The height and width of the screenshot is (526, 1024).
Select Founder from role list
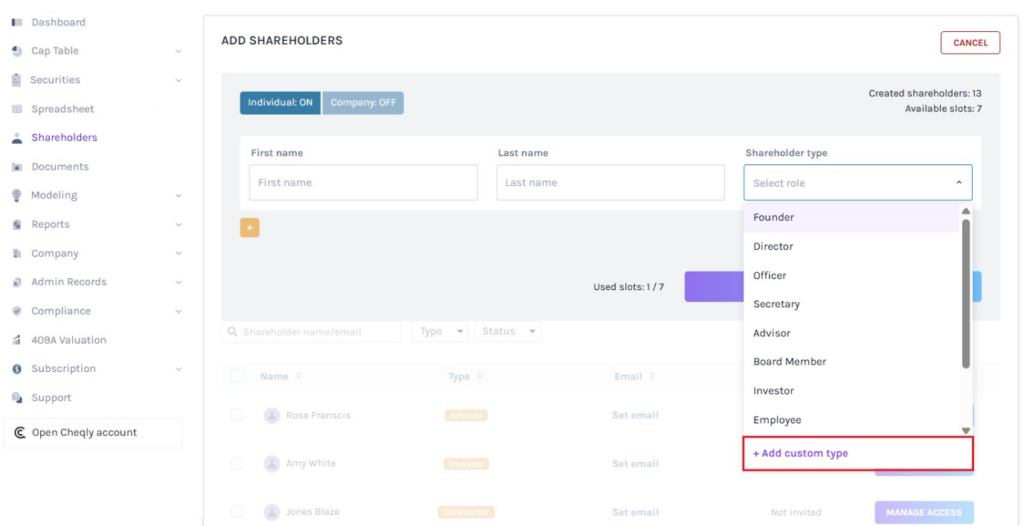point(852,218)
